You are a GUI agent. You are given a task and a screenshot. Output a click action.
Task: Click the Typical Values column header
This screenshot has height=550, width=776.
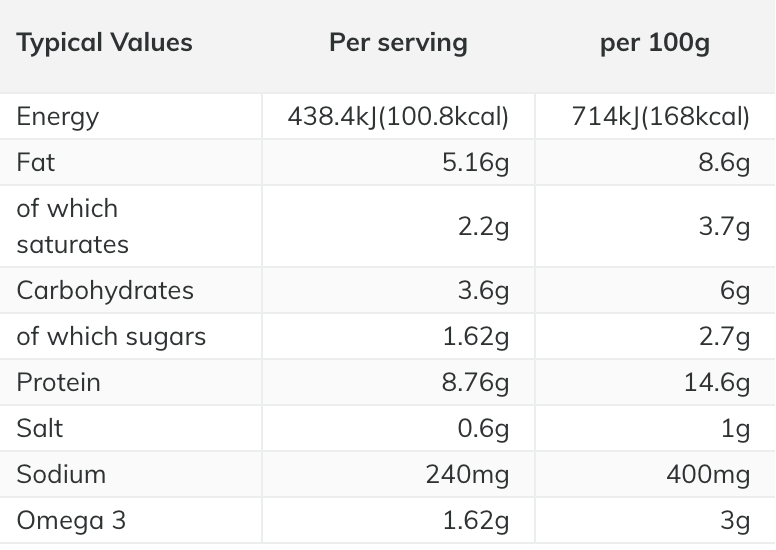coord(104,43)
